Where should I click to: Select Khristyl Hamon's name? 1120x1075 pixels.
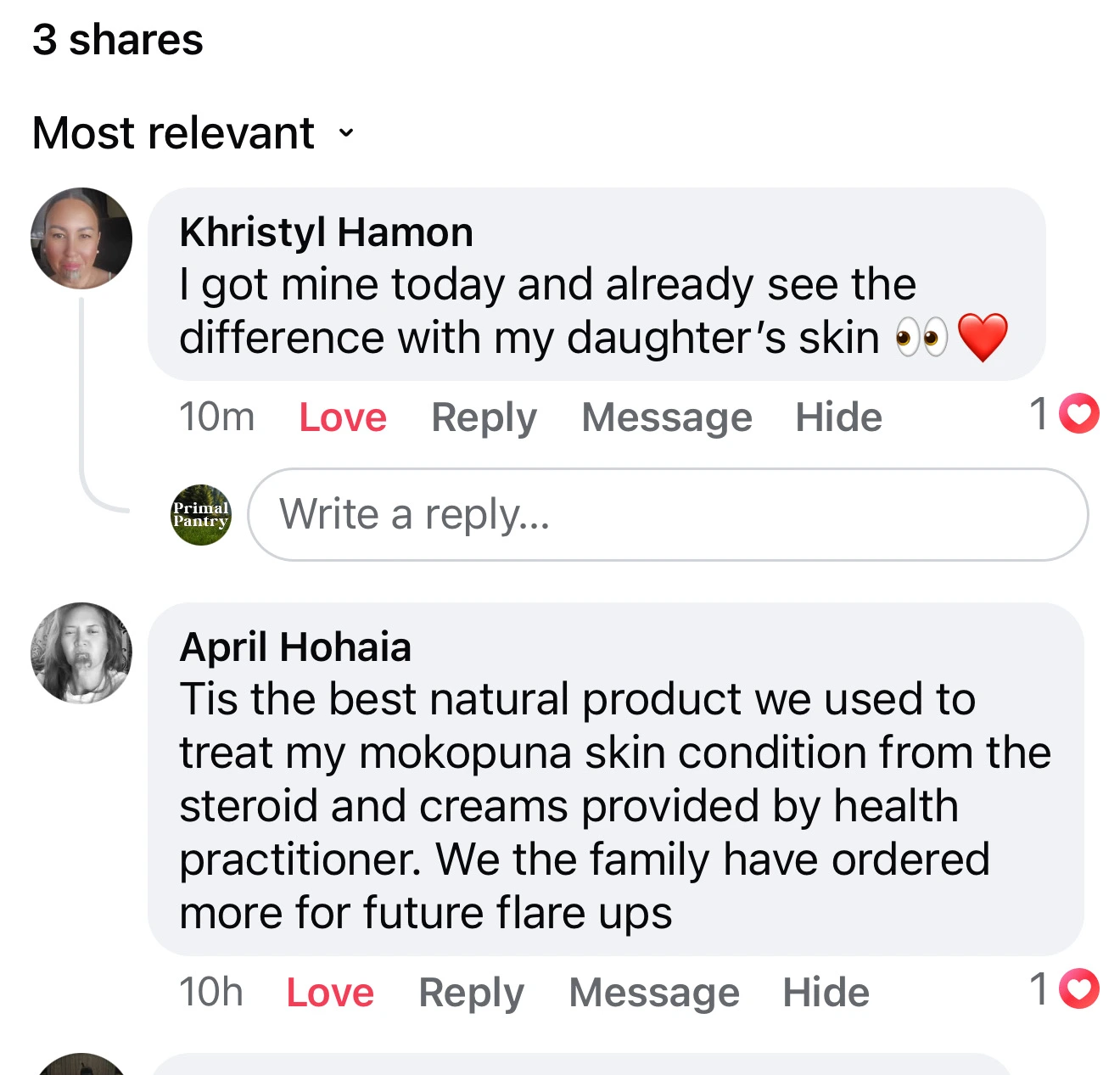(326, 230)
